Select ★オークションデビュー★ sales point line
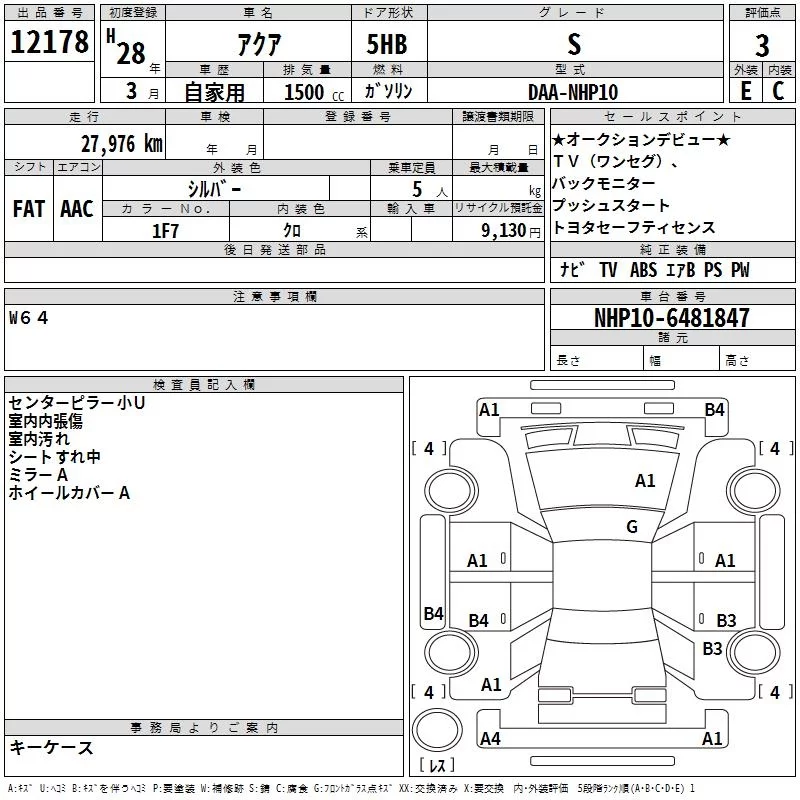This screenshot has width=800, height=800. coord(641,139)
